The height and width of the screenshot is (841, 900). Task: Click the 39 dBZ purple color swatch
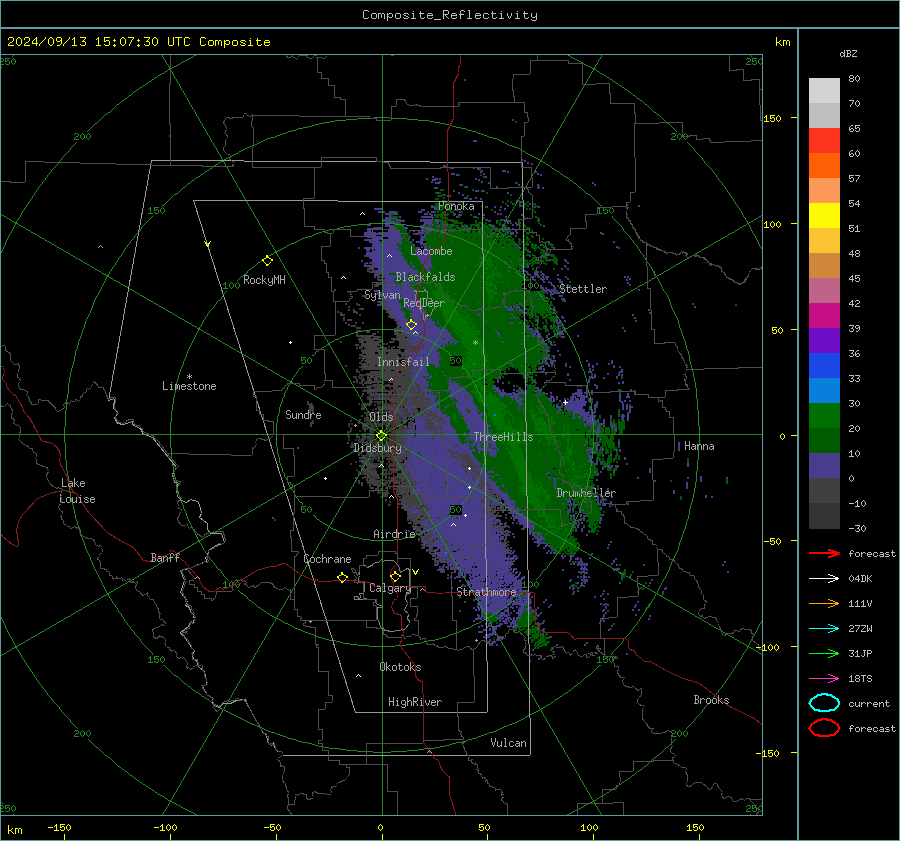(824, 341)
